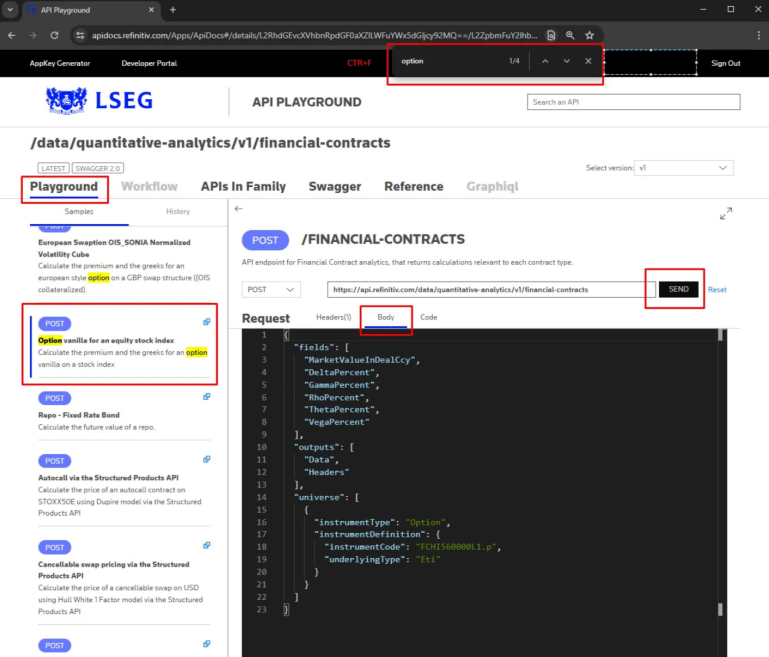This screenshot has width=769, height=657.
Task: Open the Developer Portal link
Action: point(149,63)
